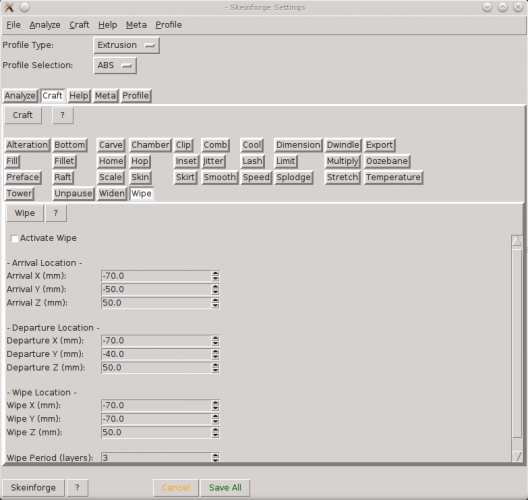Adjust the Arrival X spinner arrows
The height and width of the screenshot is (500, 528).
(216, 276)
